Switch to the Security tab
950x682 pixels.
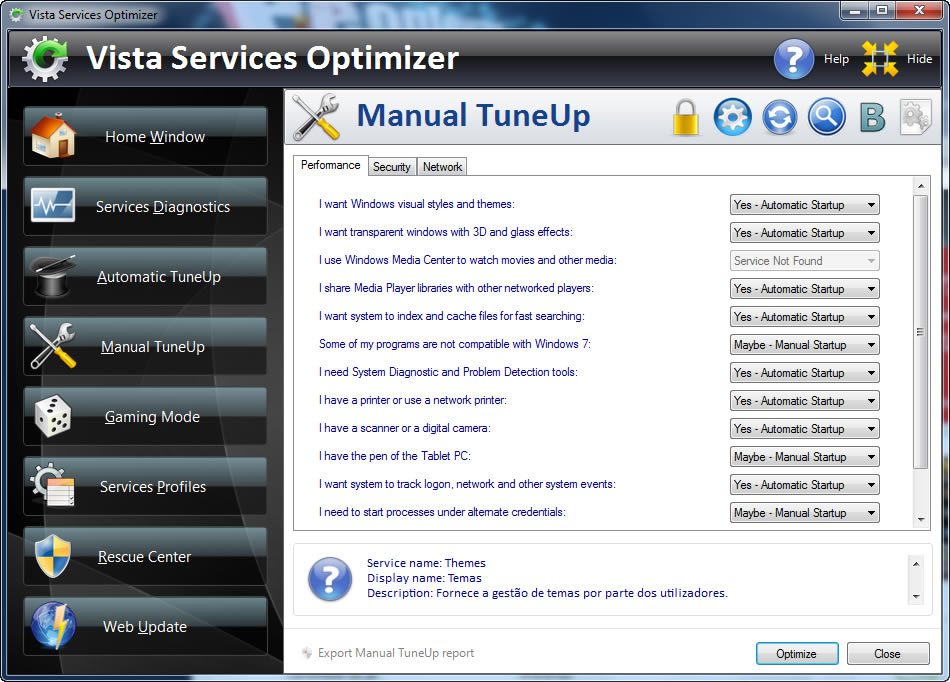point(392,167)
